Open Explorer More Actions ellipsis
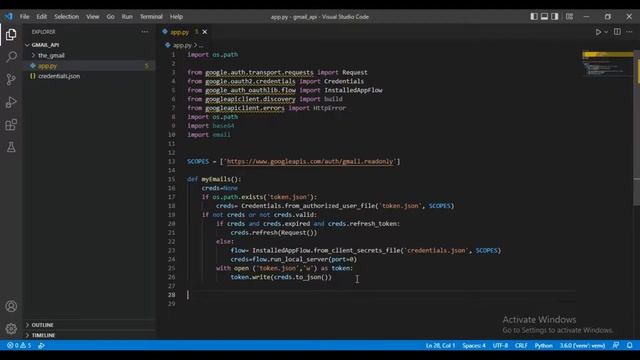640x360 pixels. tap(144, 32)
